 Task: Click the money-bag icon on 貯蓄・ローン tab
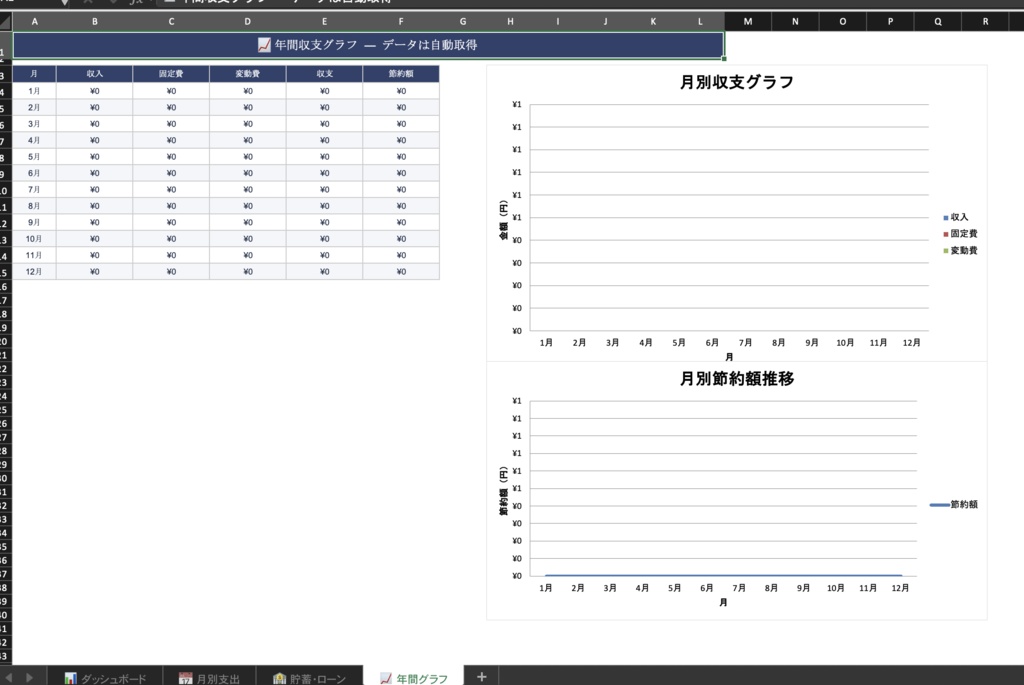[x=278, y=677]
